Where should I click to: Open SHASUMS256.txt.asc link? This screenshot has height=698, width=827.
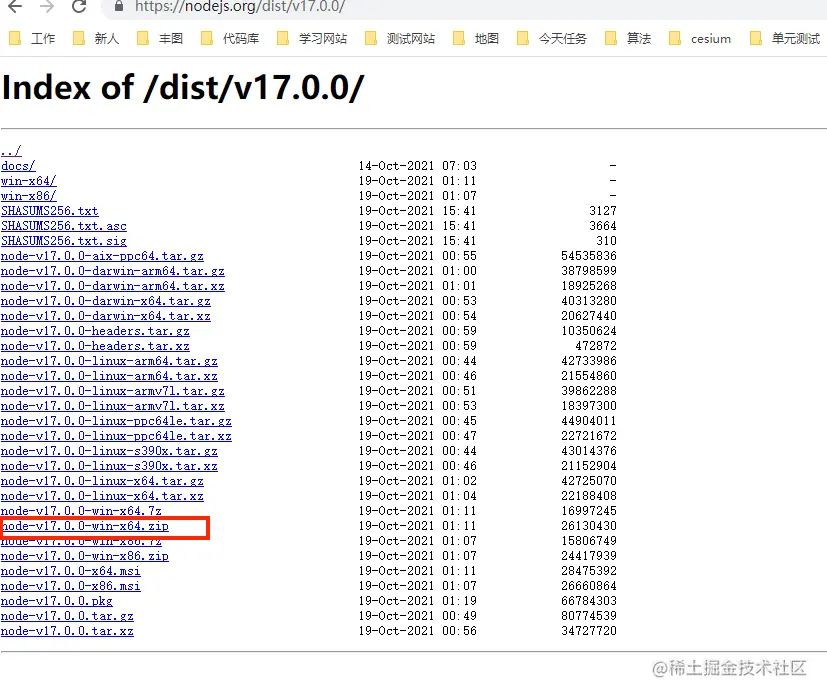tap(64, 226)
